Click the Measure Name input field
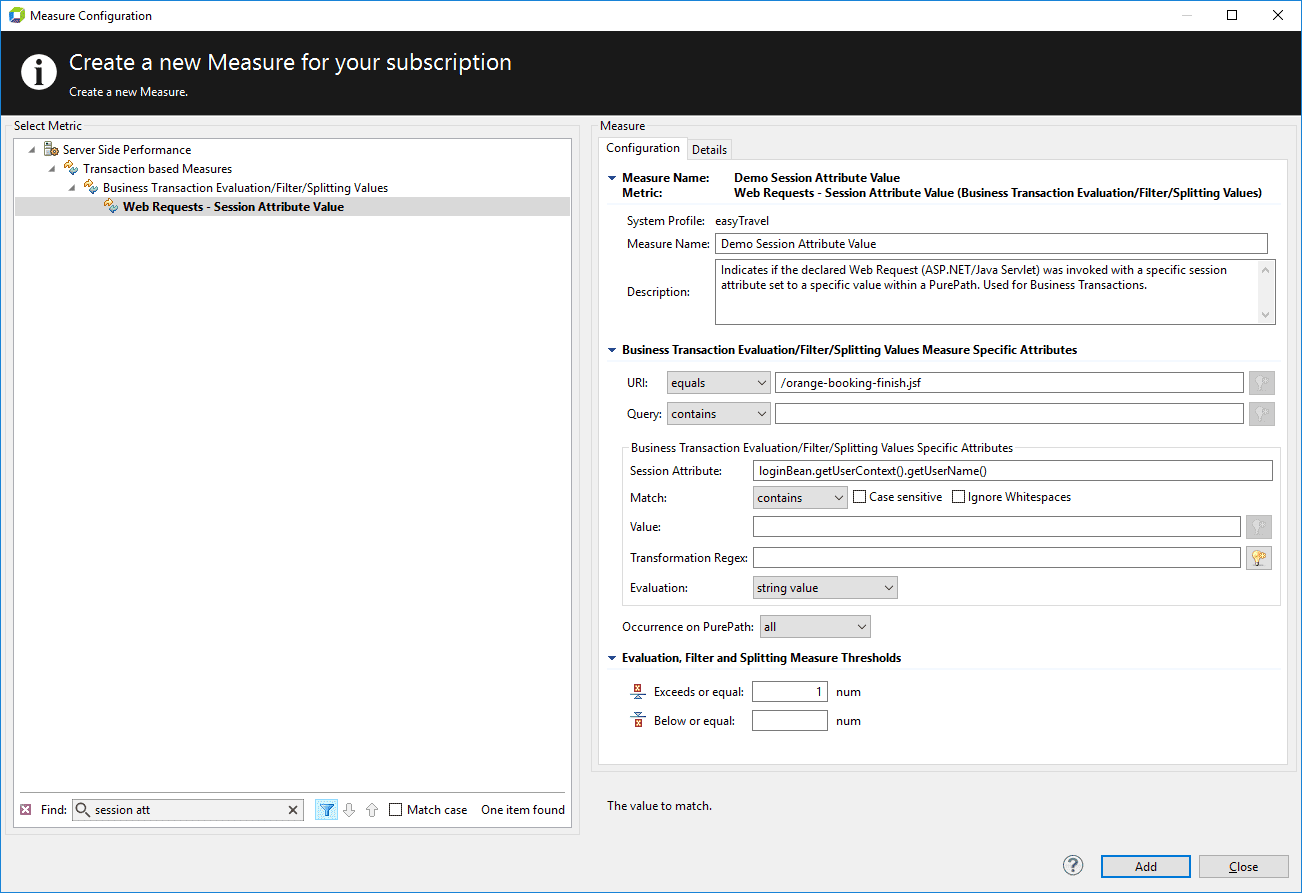 click(991, 243)
